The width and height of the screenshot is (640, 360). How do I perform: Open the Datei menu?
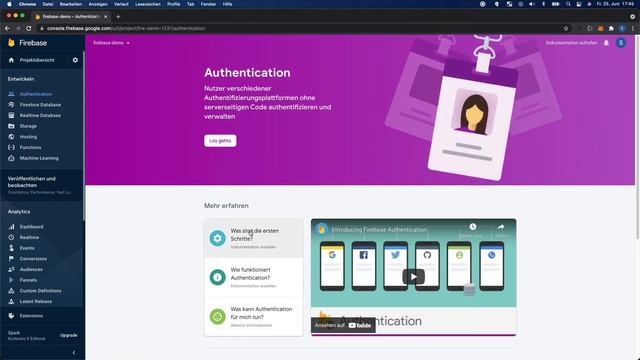(48, 4)
